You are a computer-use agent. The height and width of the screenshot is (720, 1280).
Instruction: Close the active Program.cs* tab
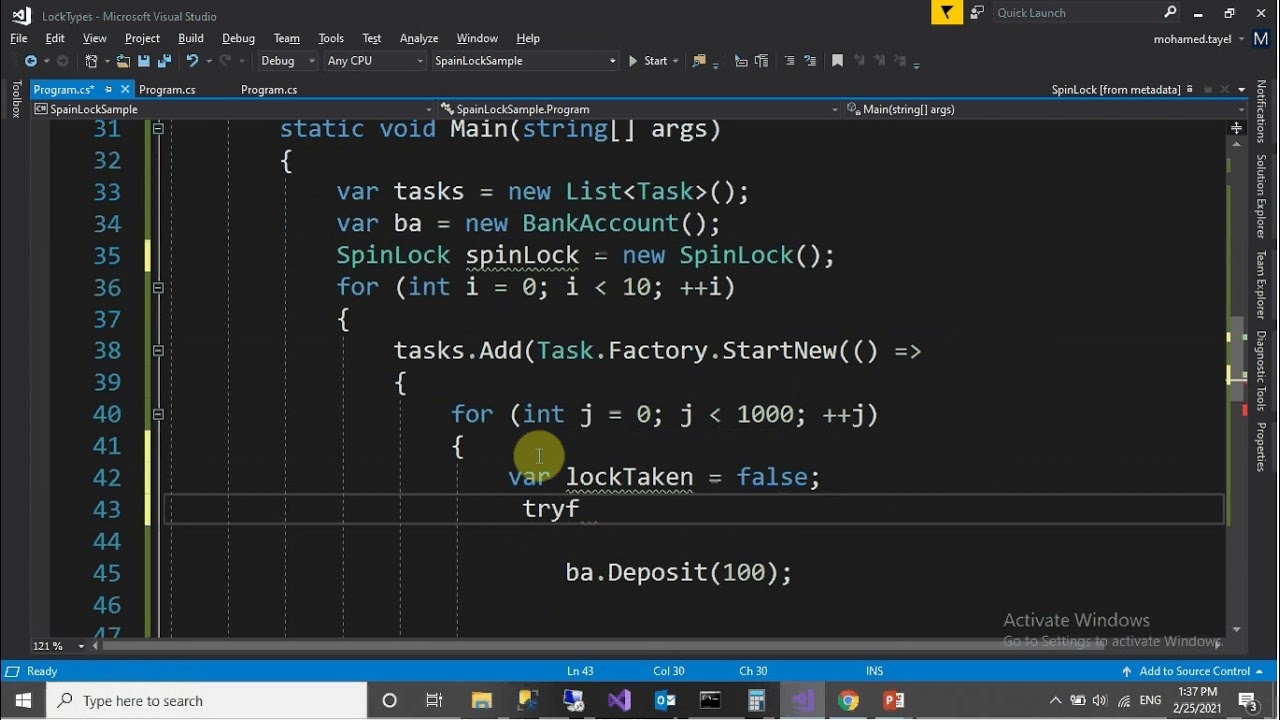tap(125, 89)
